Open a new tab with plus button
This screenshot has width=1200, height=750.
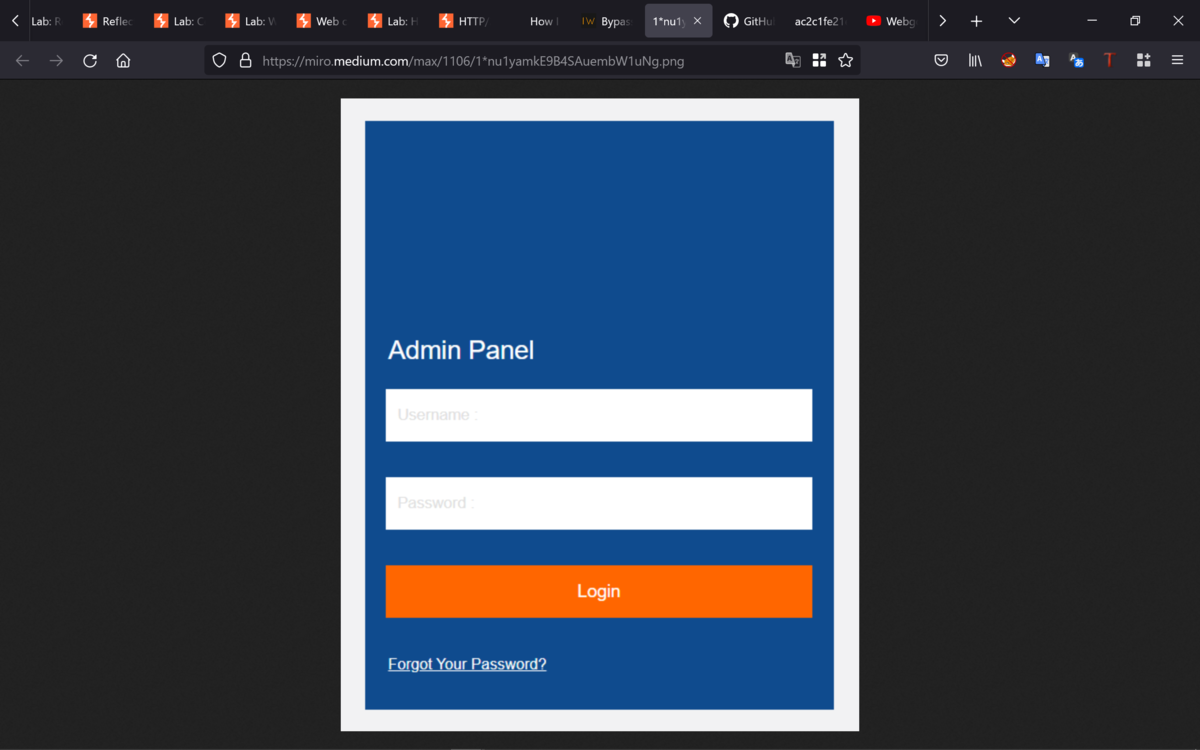[x=977, y=21]
